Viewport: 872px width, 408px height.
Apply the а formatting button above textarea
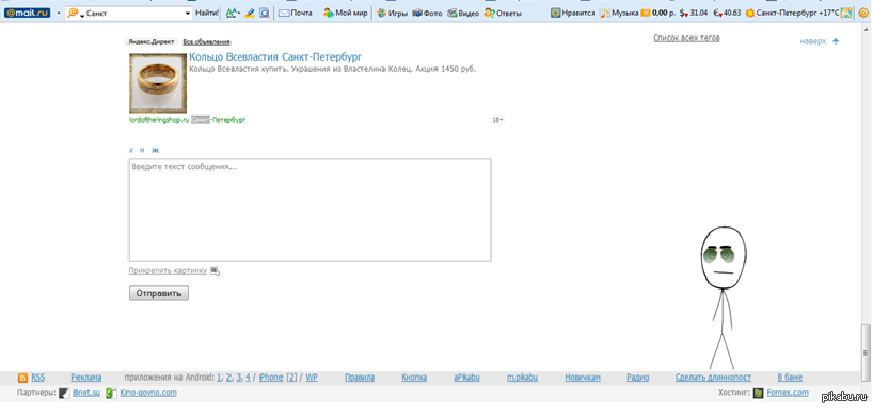pyautogui.click(x=142, y=150)
